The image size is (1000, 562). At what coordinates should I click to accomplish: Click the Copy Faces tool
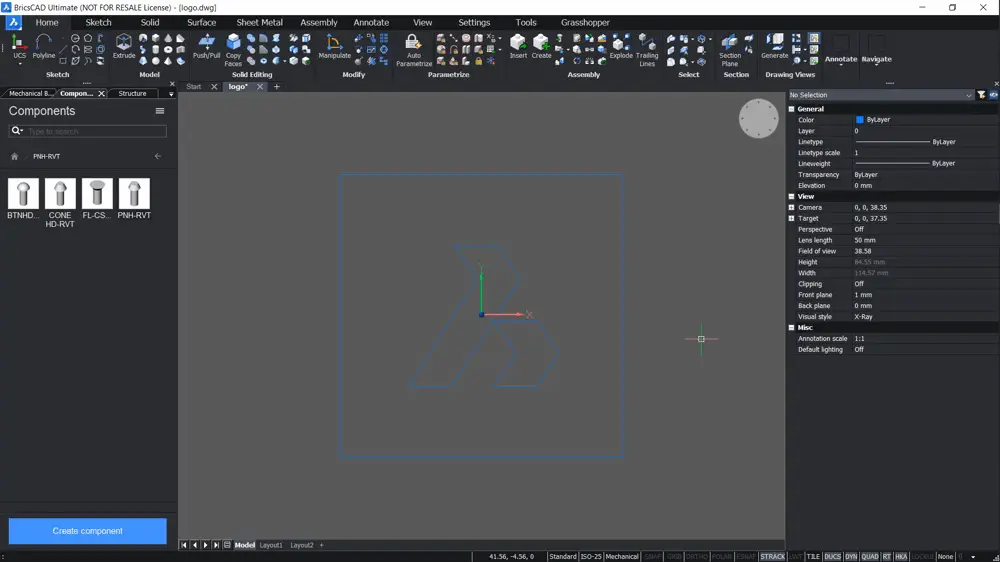coord(233,50)
